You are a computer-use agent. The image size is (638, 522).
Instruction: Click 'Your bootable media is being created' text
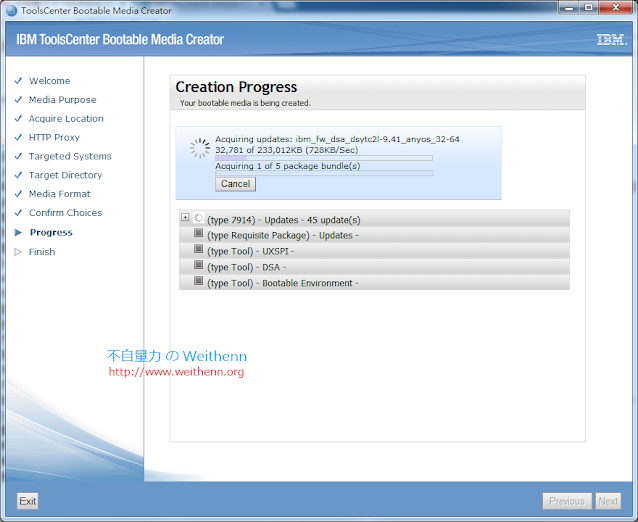(245, 103)
